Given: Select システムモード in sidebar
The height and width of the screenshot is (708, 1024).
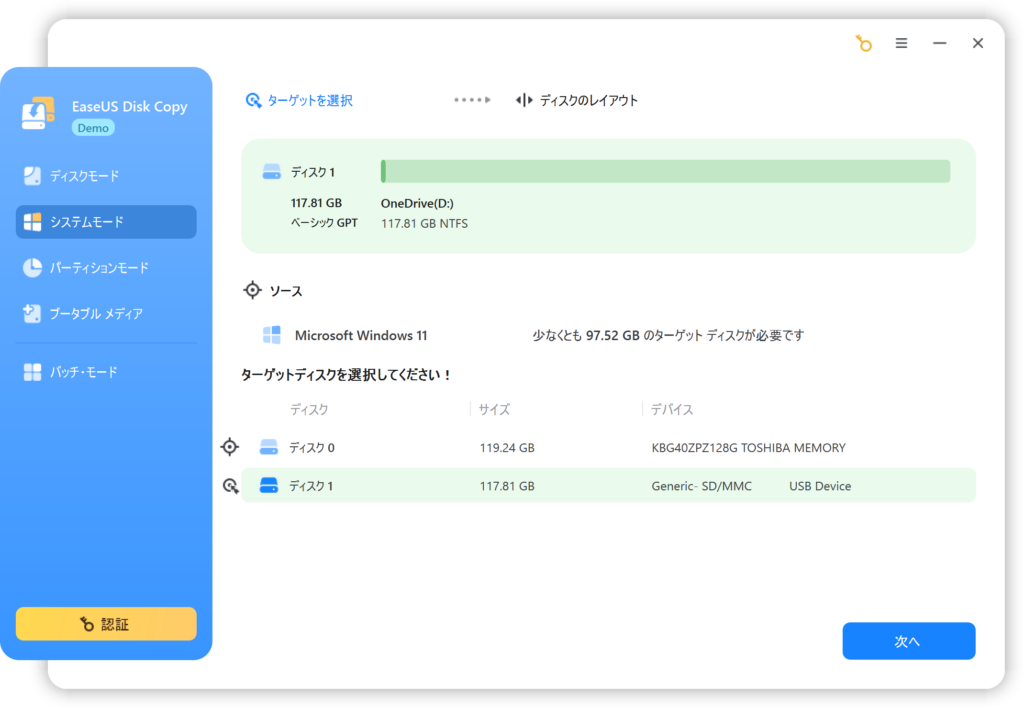Looking at the screenshot, I should pyautogui.click(x=106, y=222).
